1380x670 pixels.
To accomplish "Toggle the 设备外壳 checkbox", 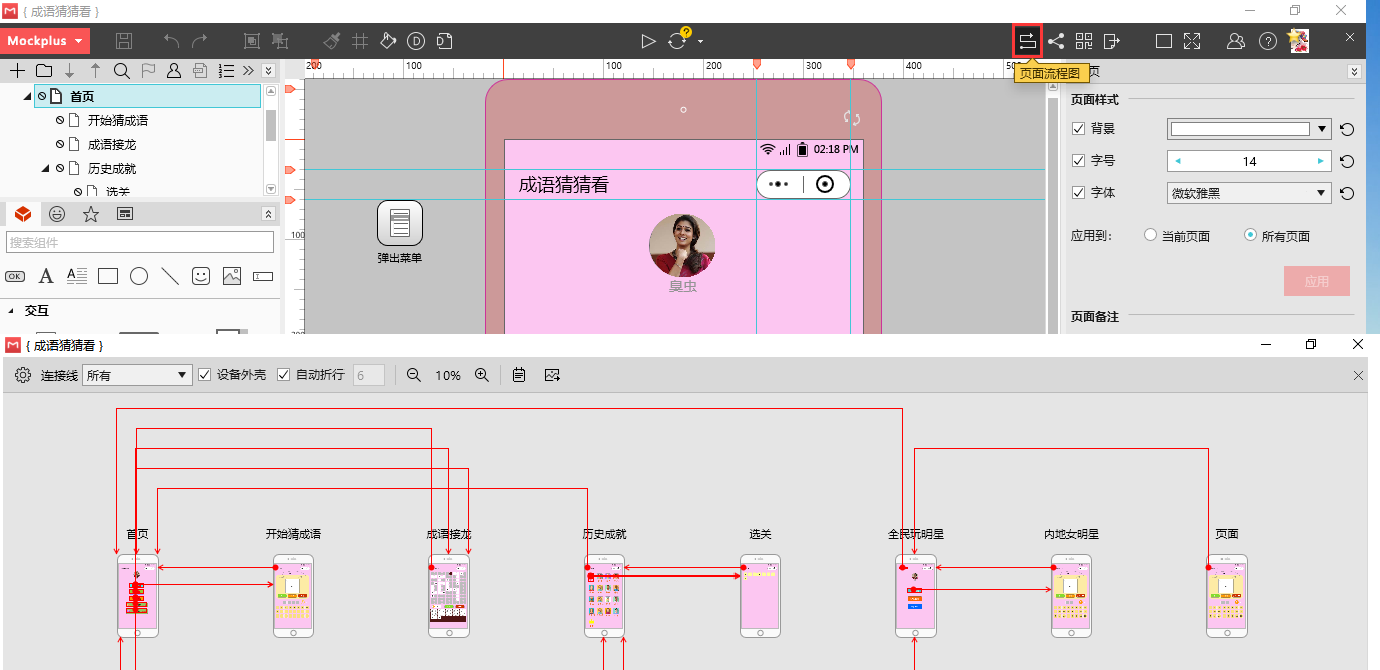I will click(205, 375).
